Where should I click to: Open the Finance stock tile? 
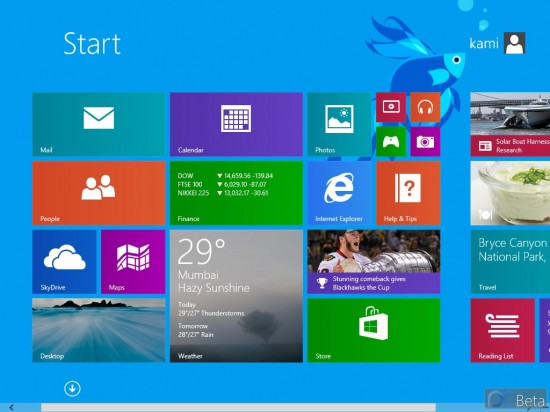point(236,193)
